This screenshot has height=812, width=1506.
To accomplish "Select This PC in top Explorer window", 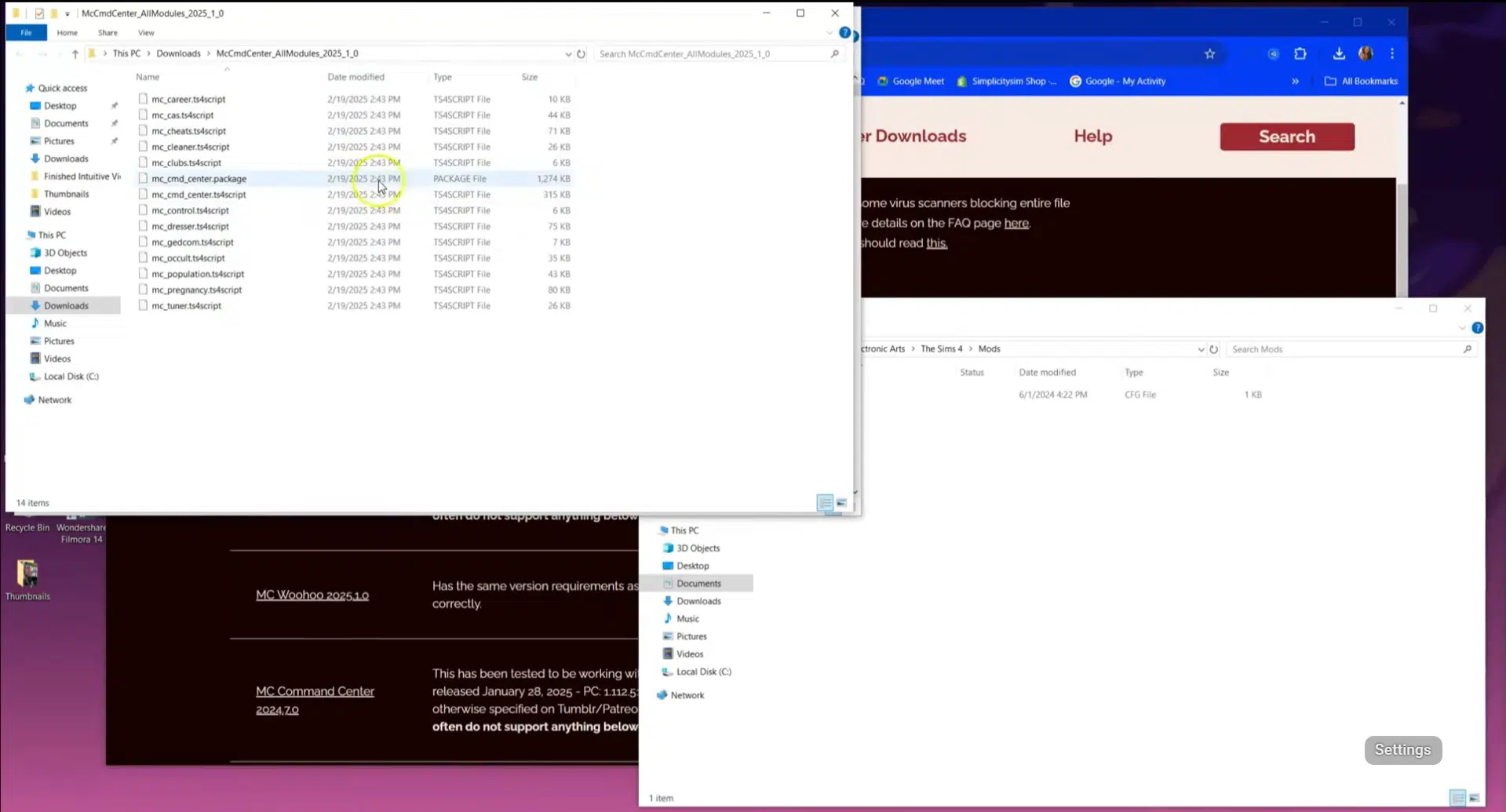I will 52,235.
